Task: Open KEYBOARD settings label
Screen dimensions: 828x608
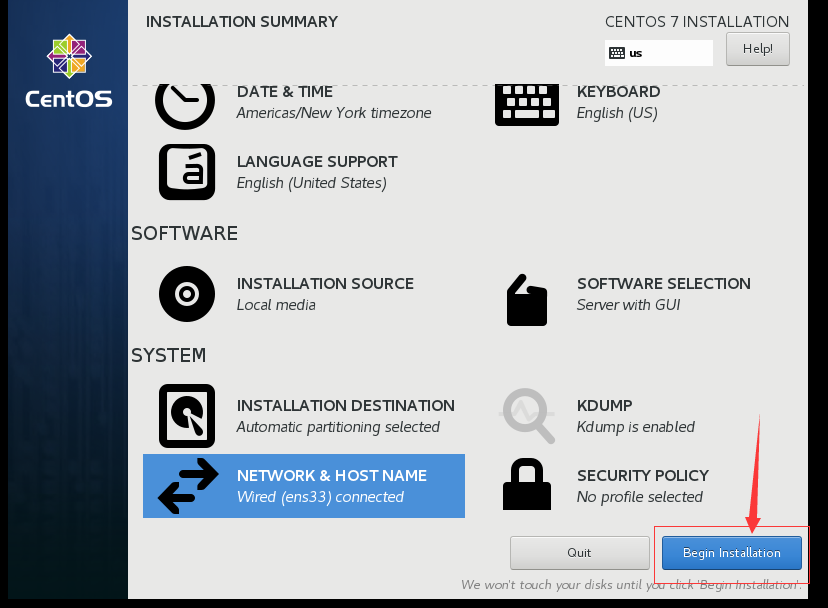Action: click(618, 92)
